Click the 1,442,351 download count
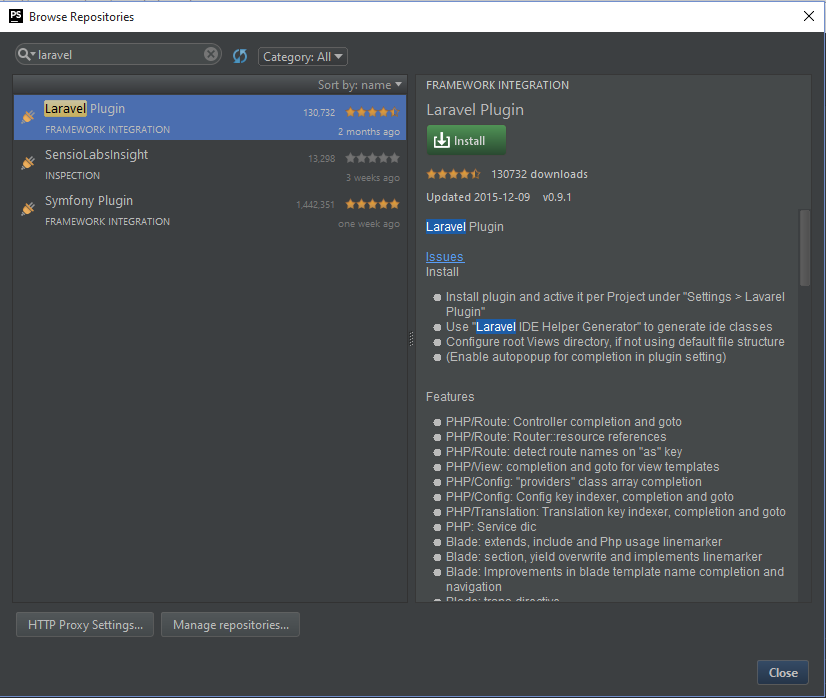Viewport: 826px width, 698px height. point(315,205)
